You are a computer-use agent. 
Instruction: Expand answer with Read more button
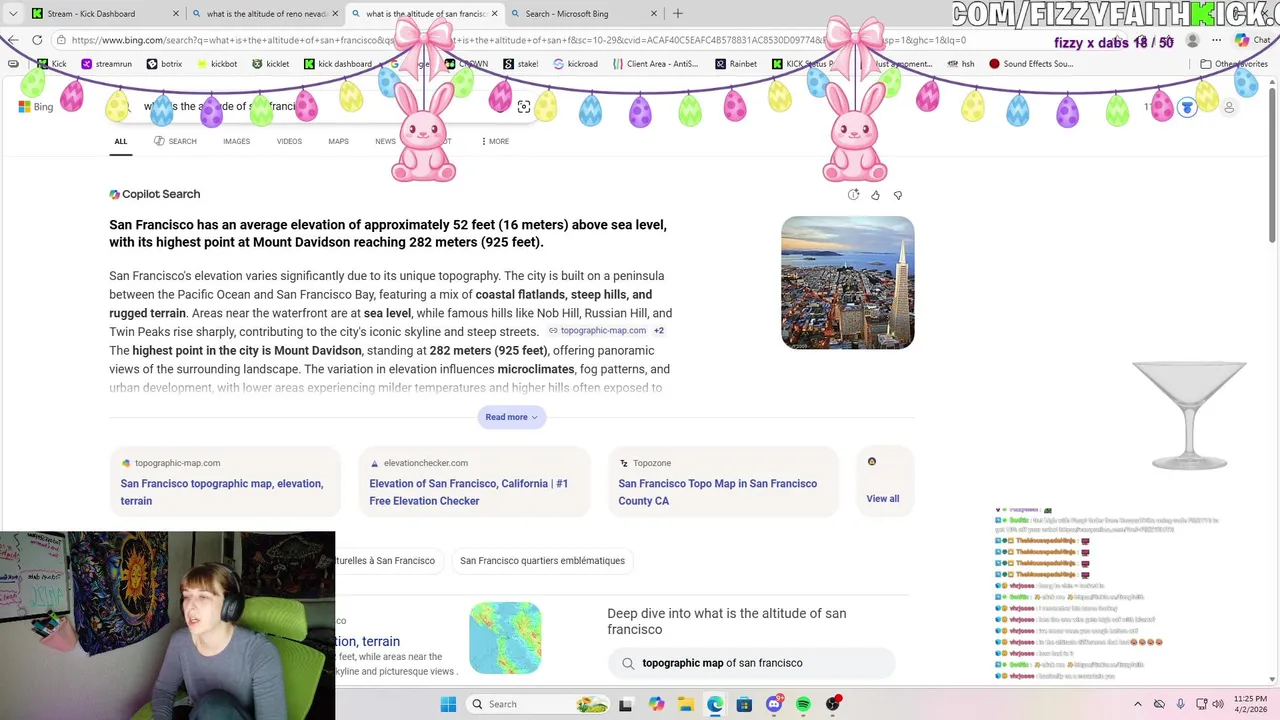tap(511, 417)
